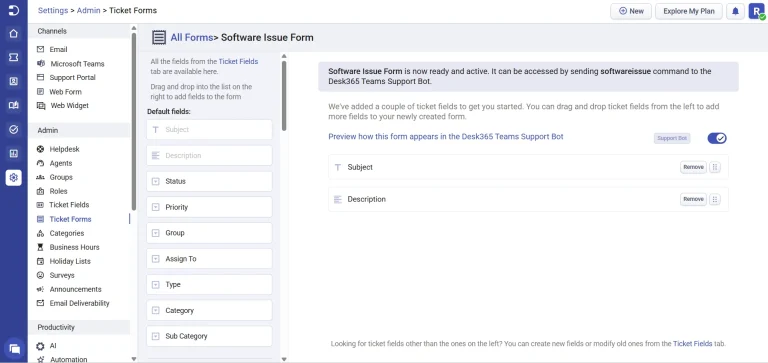Open the Roles menu item
The width and height of the screenshot is (768, 363).
tap(58, 191)
